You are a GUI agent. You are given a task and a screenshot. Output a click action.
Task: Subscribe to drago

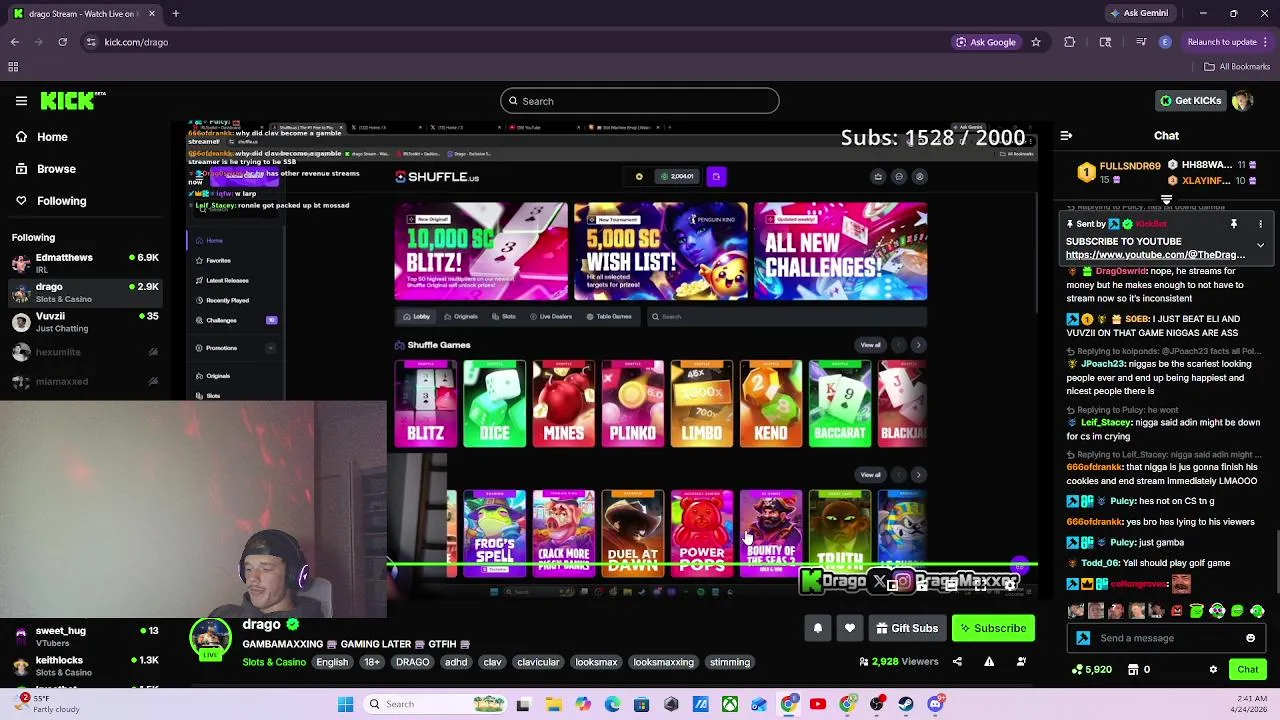click(993, 628)
